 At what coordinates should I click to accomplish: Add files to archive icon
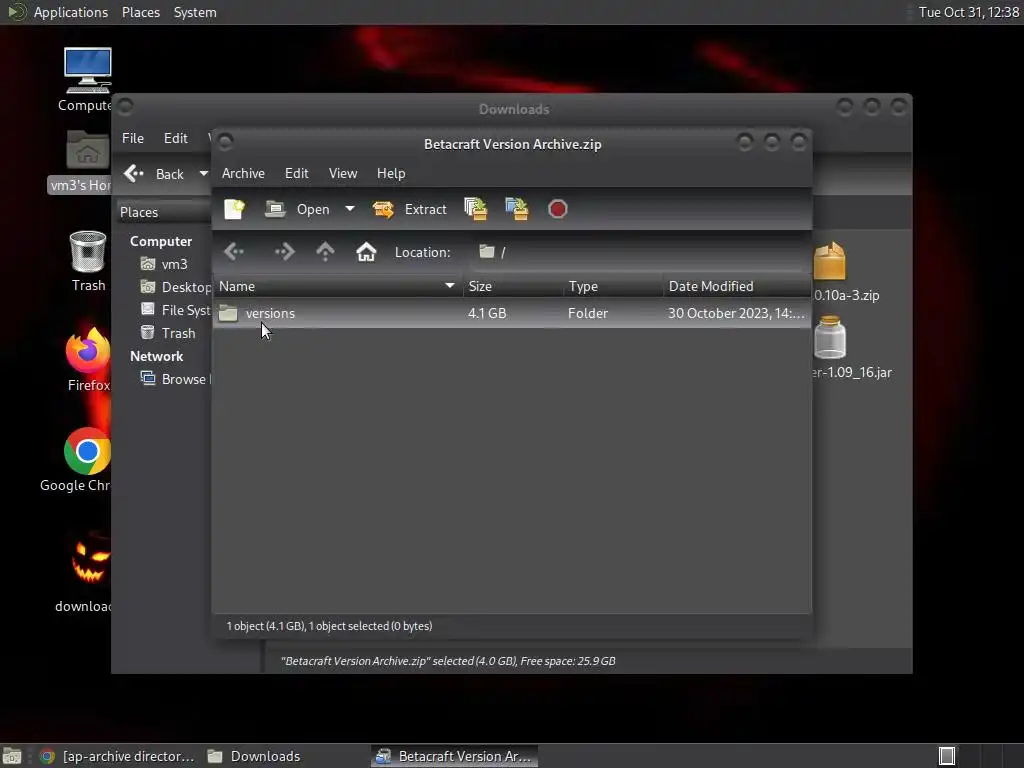click(x=475, y=209)
